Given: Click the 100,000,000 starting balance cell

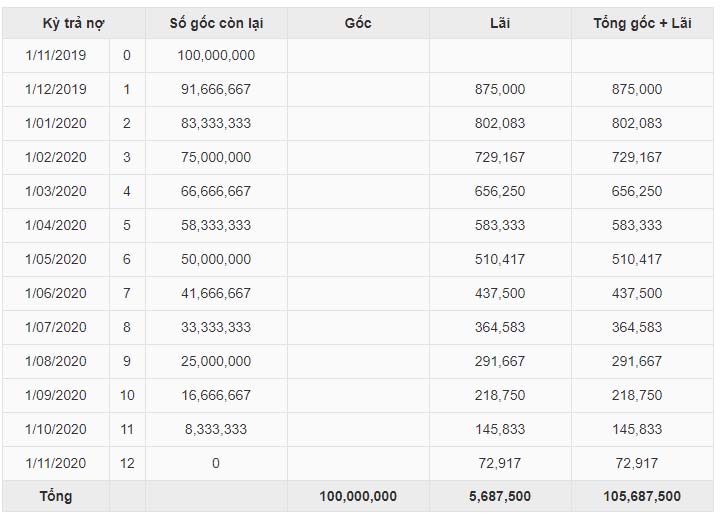Looking at the screenshot, I should click(x=216, y=55).
